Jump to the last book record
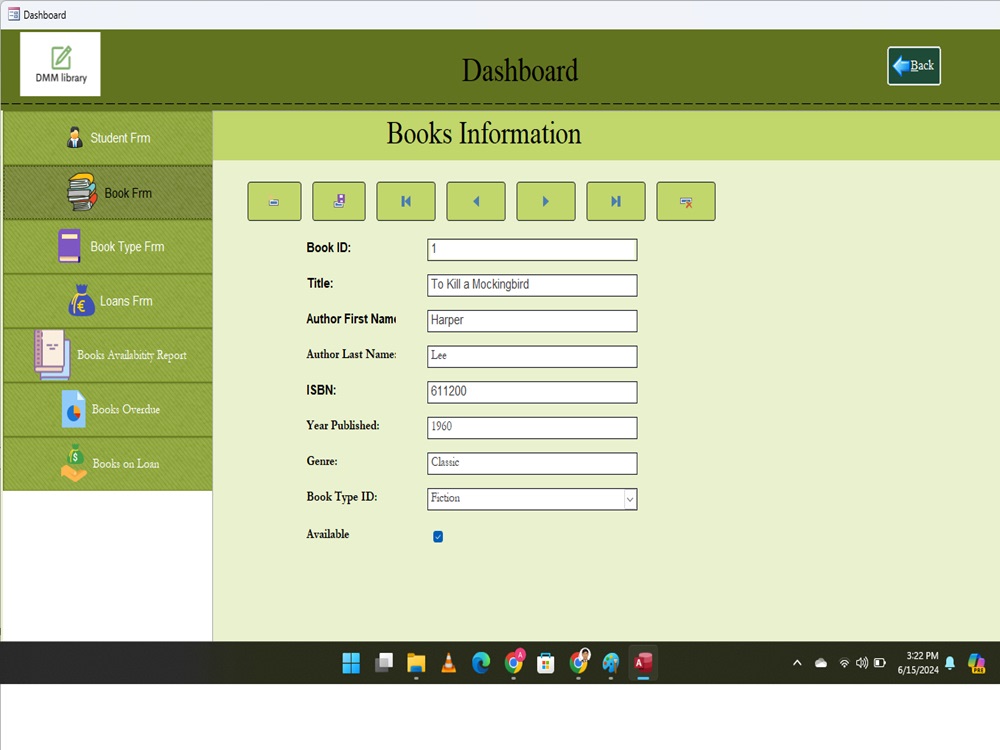The height and width of the screenshot is (750, 1000). pyautogui.click(x=615, y=202)
